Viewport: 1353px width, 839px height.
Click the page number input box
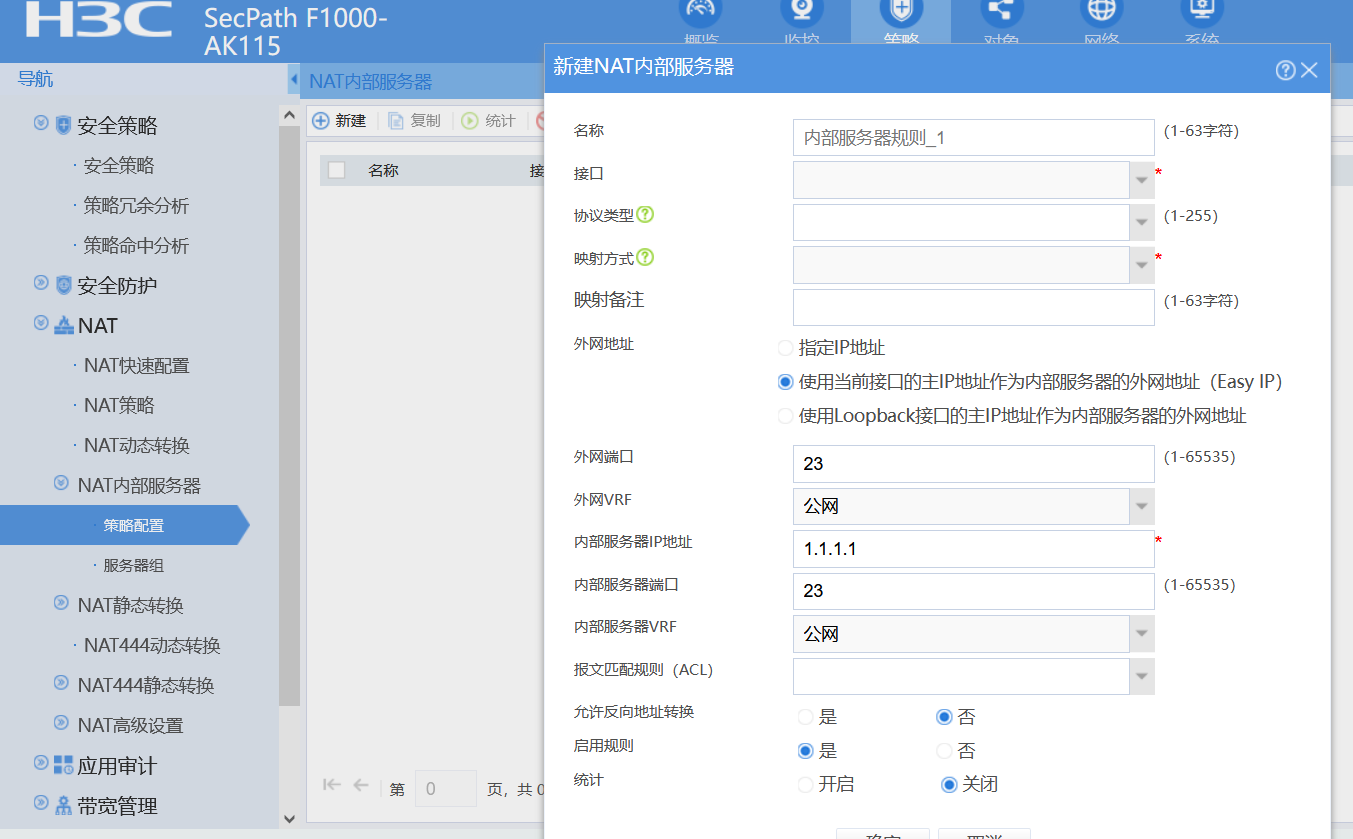coord(446,789)
